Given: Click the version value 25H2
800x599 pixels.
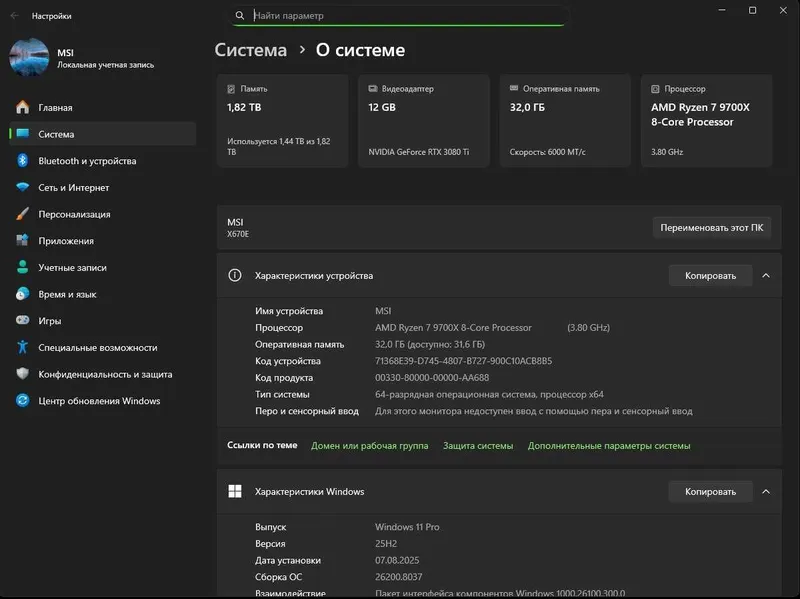Looking at the screenshot, I should [x=386, y=543].
